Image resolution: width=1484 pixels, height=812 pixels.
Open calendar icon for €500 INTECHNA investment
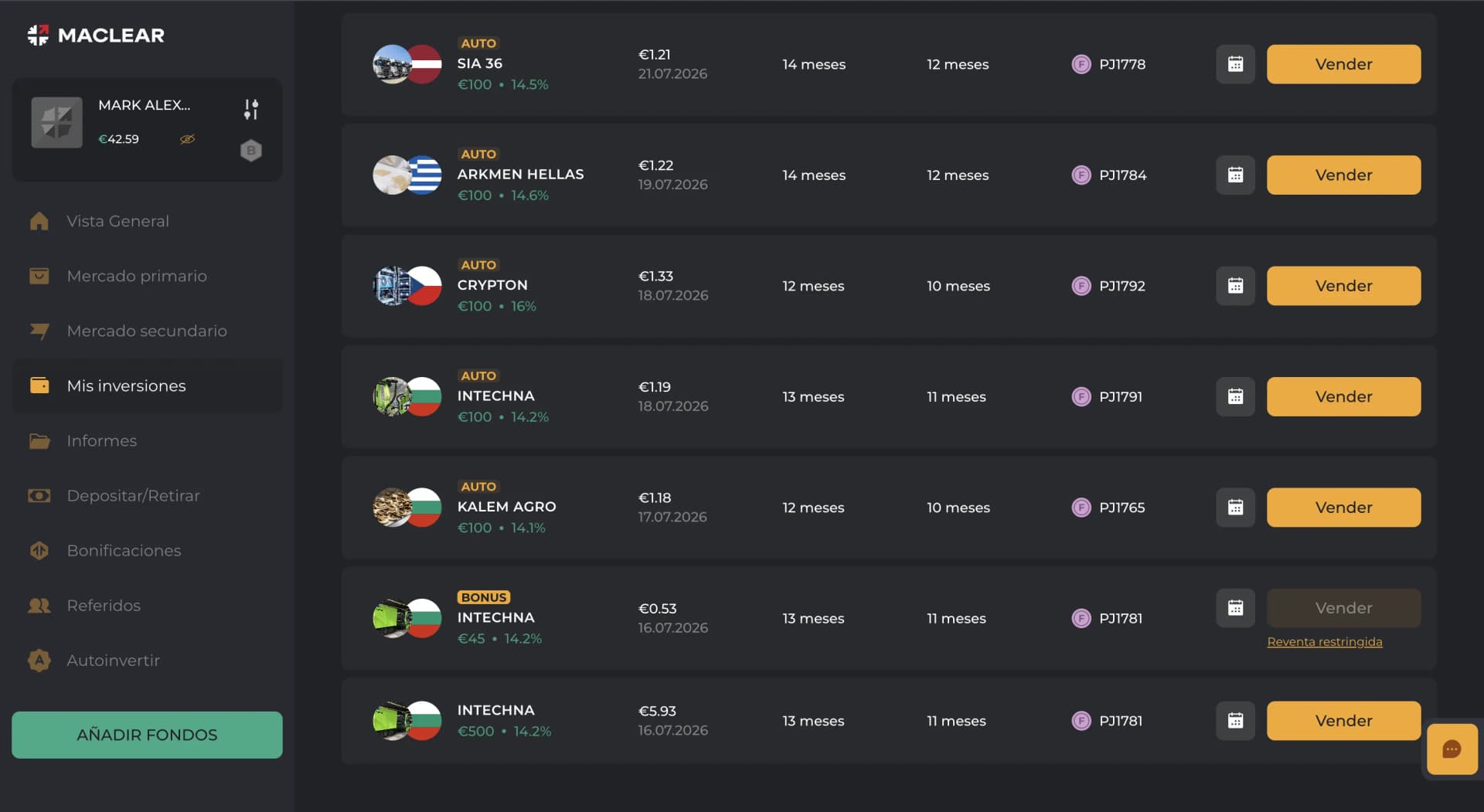1235,721
